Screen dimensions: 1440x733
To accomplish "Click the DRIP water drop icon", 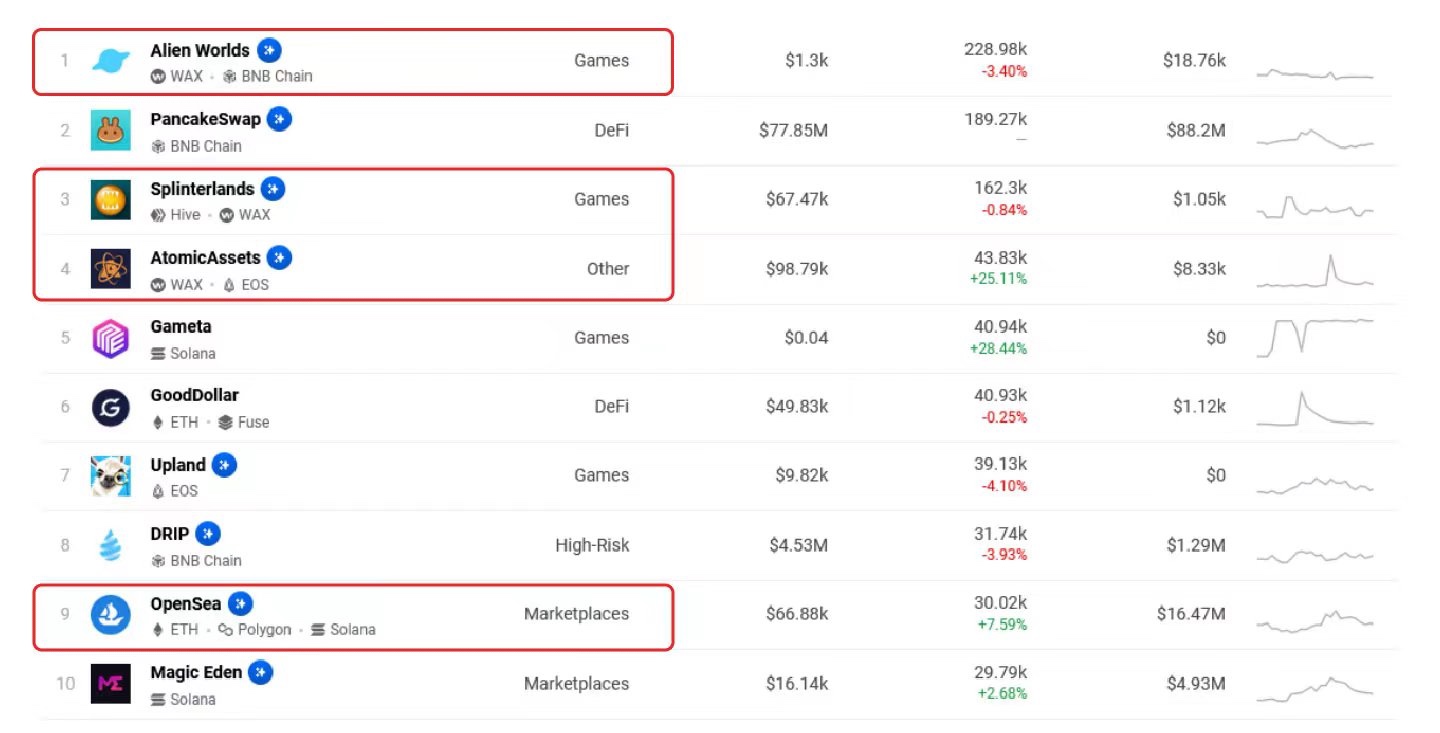I will [x=110, y=545].
